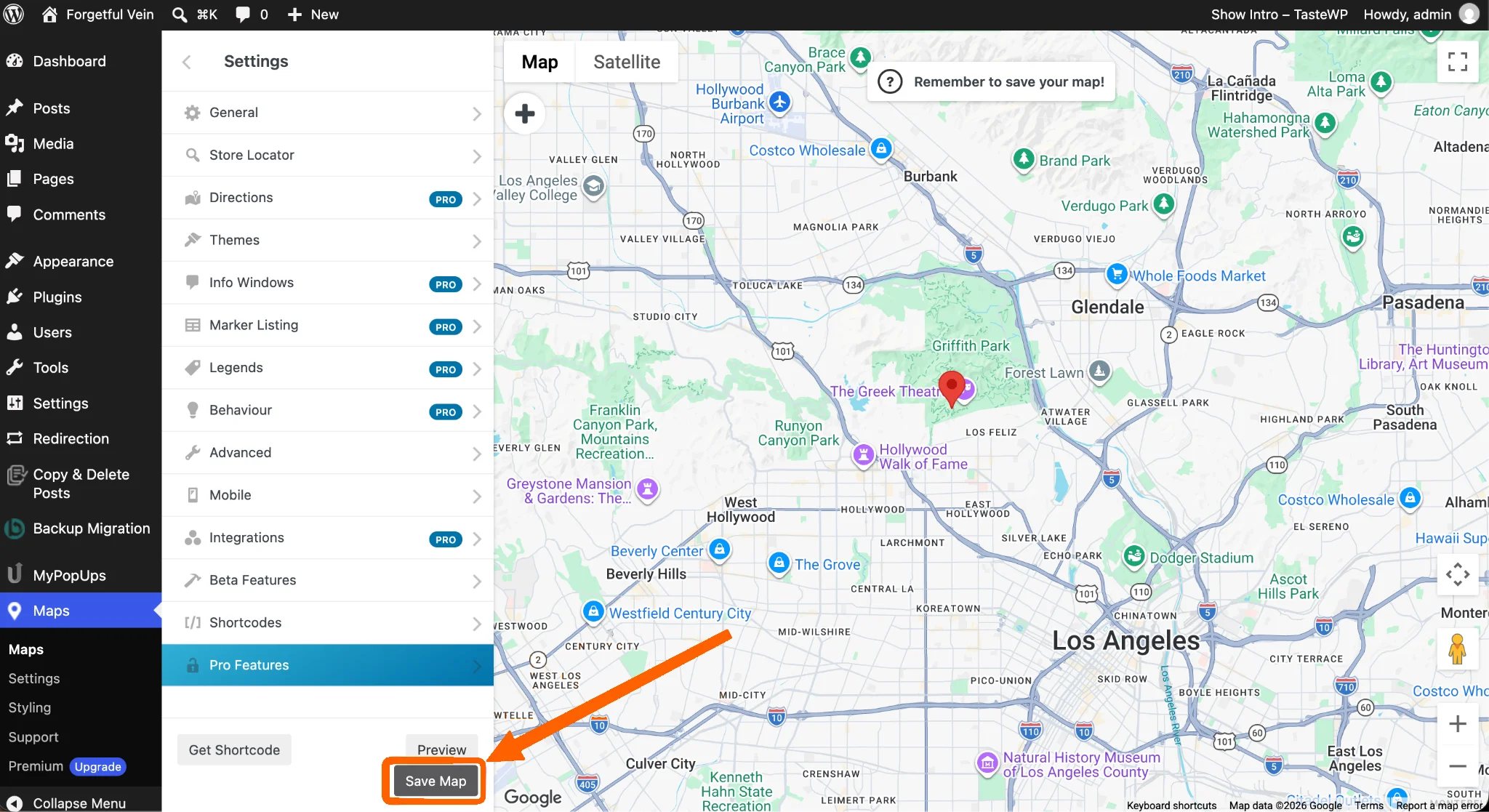Open the Users sidebar menu

coord(52,332)
